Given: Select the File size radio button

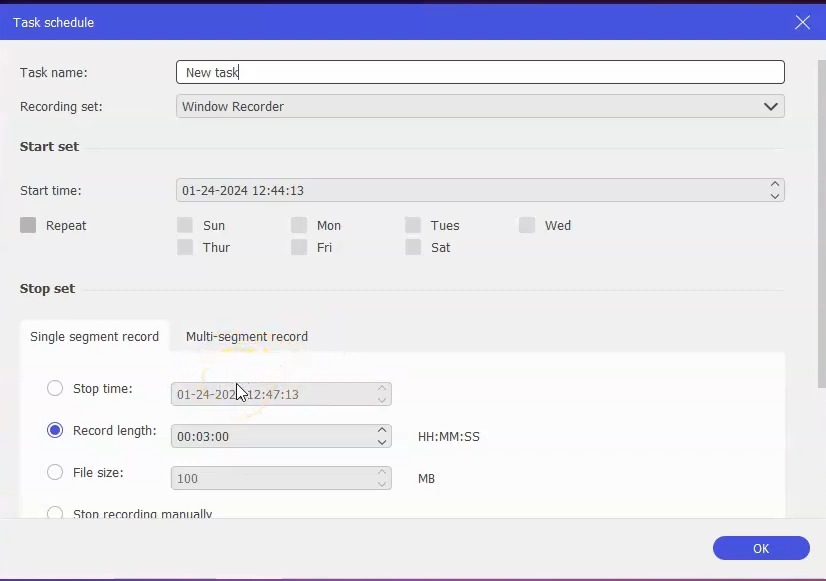Looking at the screenshot, I should 55,472.
